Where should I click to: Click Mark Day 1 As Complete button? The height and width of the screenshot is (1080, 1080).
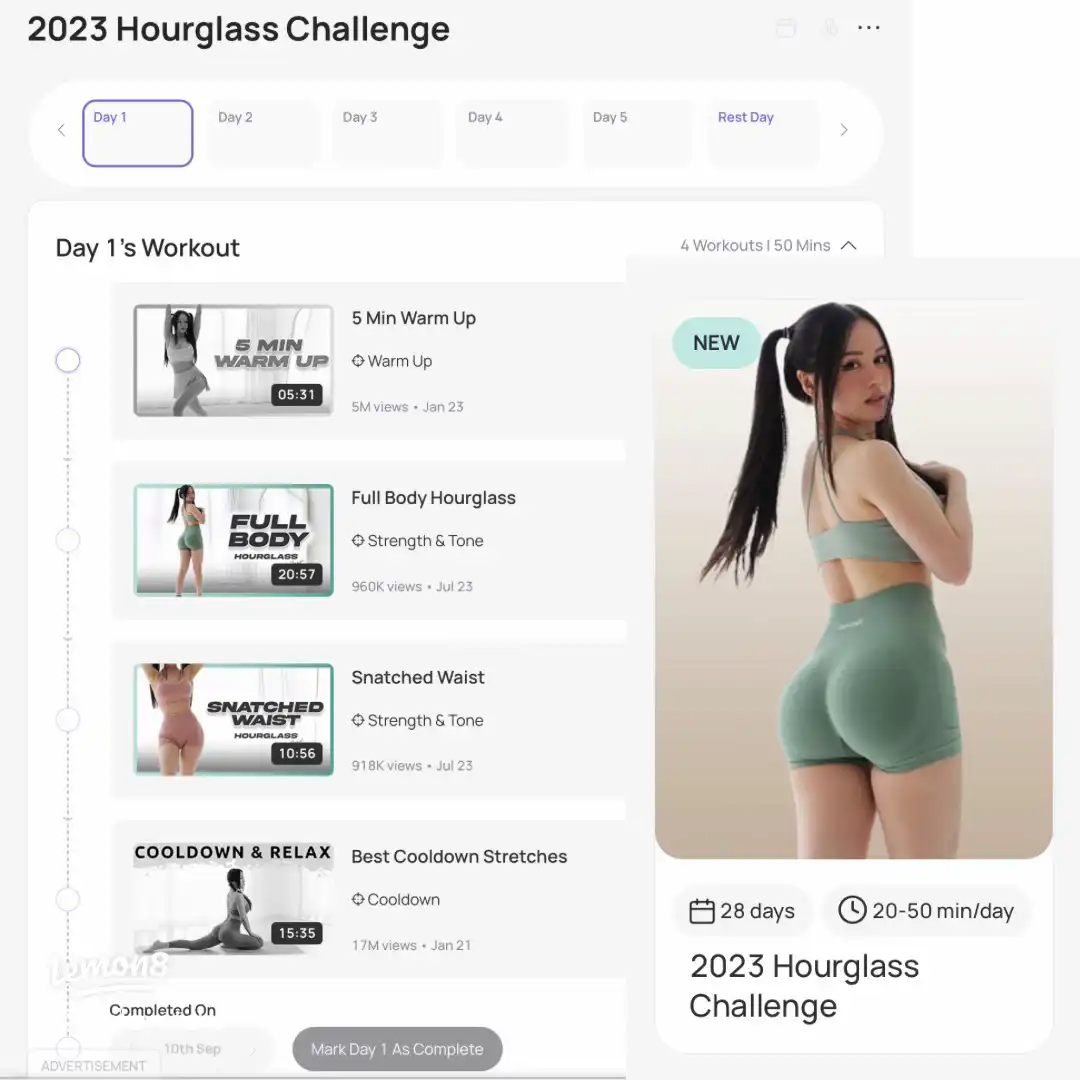click(397, 1049)
